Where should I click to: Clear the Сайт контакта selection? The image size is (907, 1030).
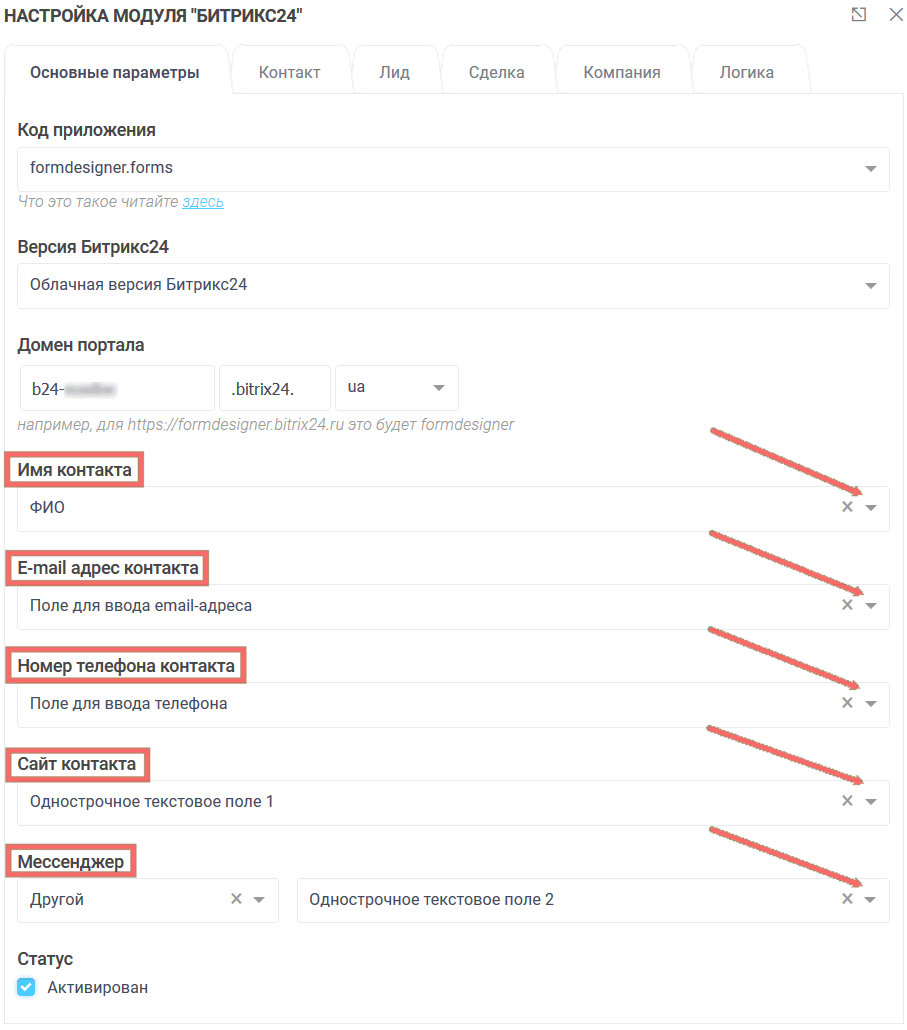[847, 801]
